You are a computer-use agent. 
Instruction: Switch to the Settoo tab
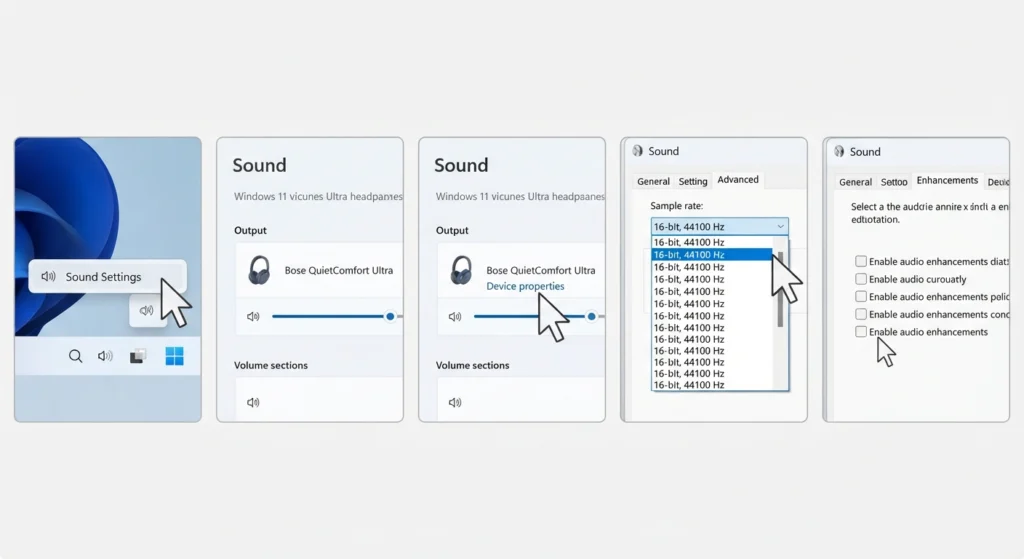(894, 182)
